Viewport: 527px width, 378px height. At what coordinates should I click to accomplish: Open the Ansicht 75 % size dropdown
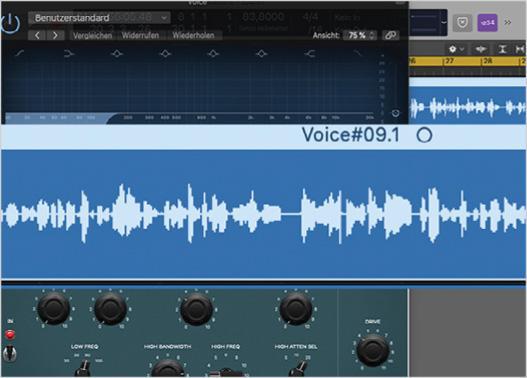point(361,35)
